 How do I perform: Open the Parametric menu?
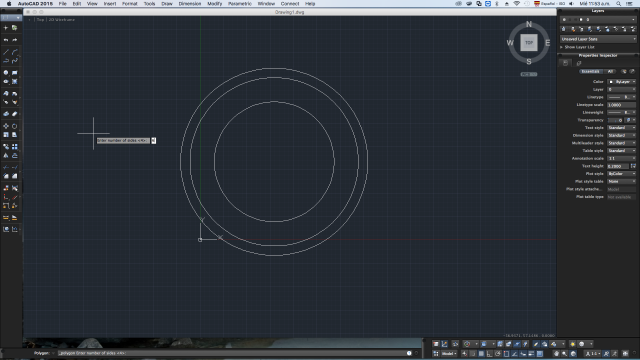(x=240, y=4)
